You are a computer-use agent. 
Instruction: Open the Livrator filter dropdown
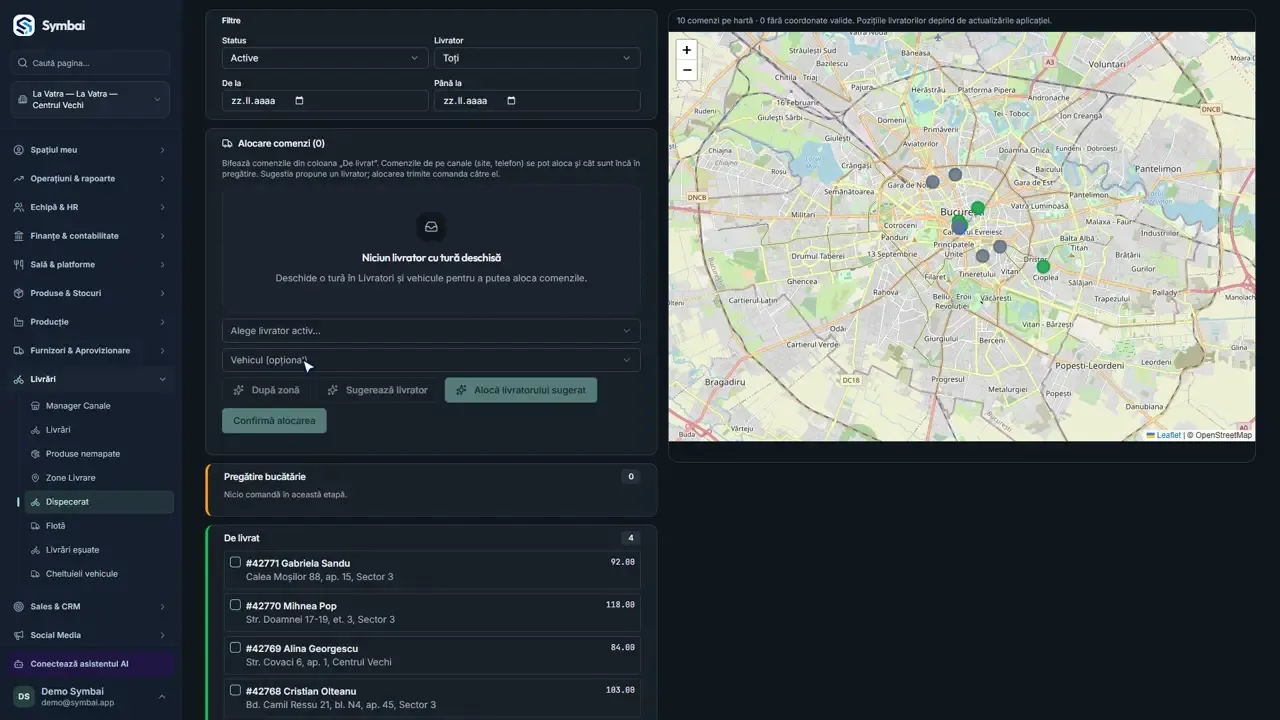(x=537, y=58)
